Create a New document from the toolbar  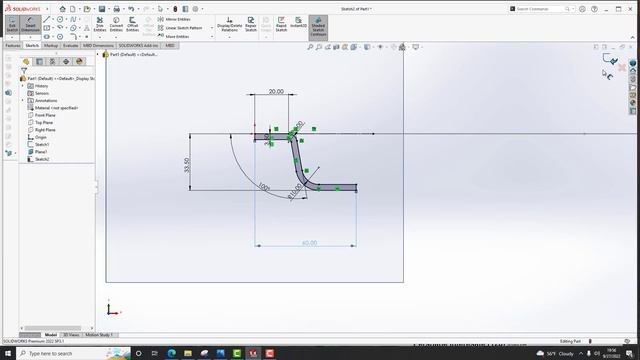(73, 9)
